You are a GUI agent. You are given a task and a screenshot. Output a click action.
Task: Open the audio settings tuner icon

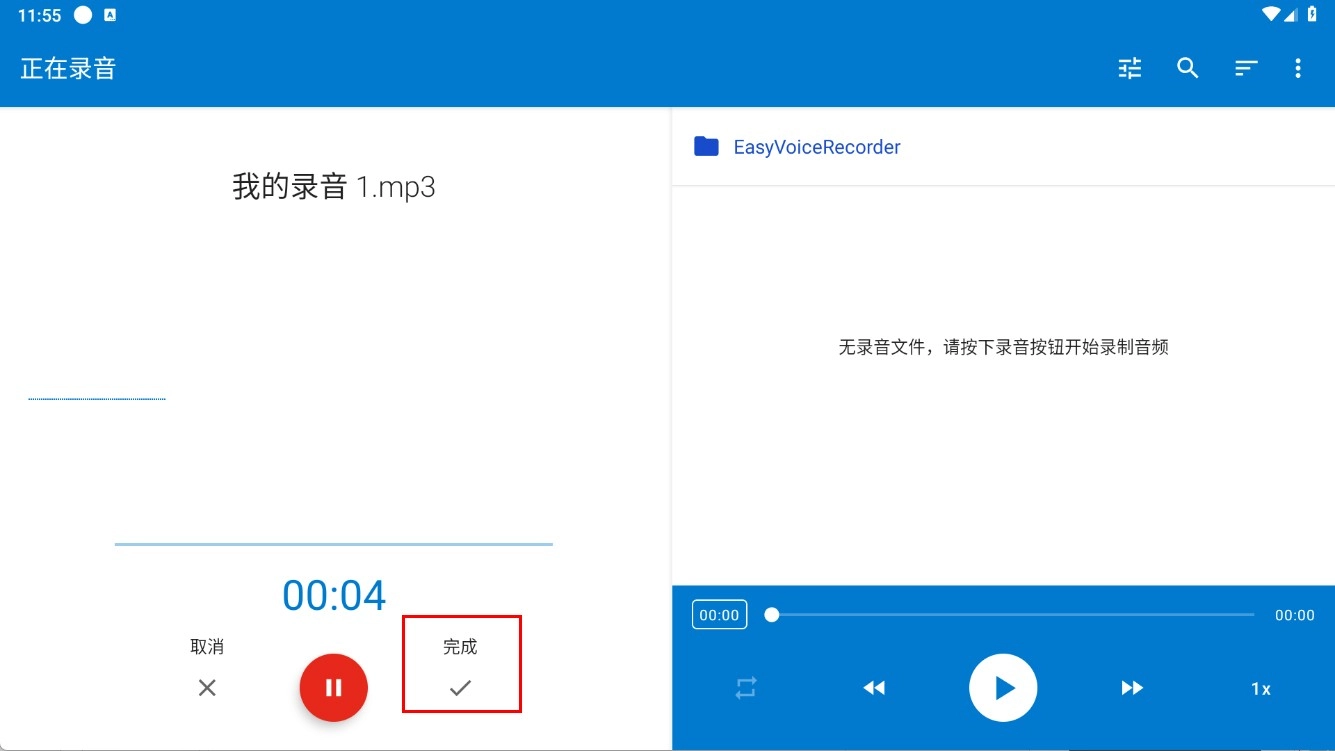[x=1130, y=68]
